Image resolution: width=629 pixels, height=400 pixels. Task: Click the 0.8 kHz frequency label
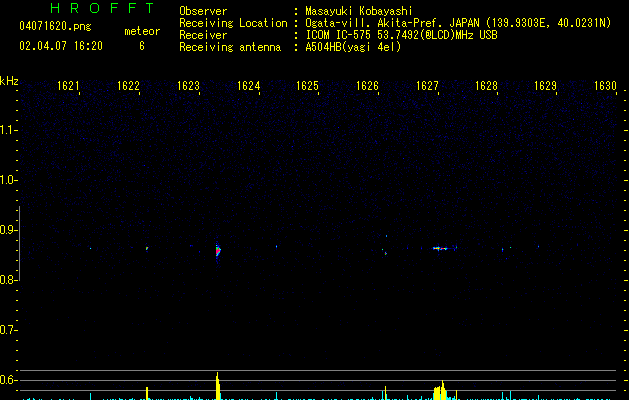tap(8, 280)
